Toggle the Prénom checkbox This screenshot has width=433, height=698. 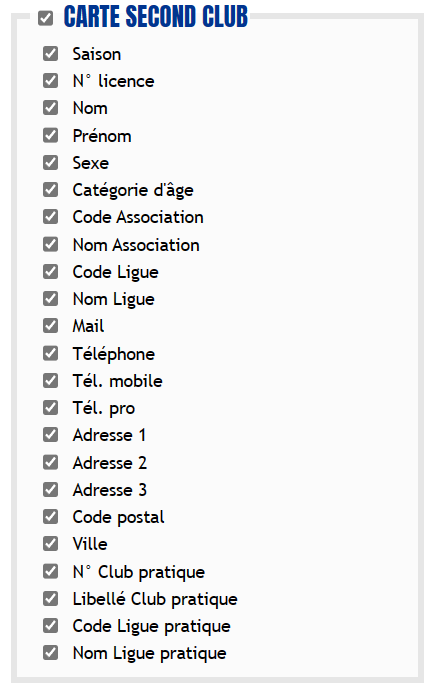tap(51, 135)
